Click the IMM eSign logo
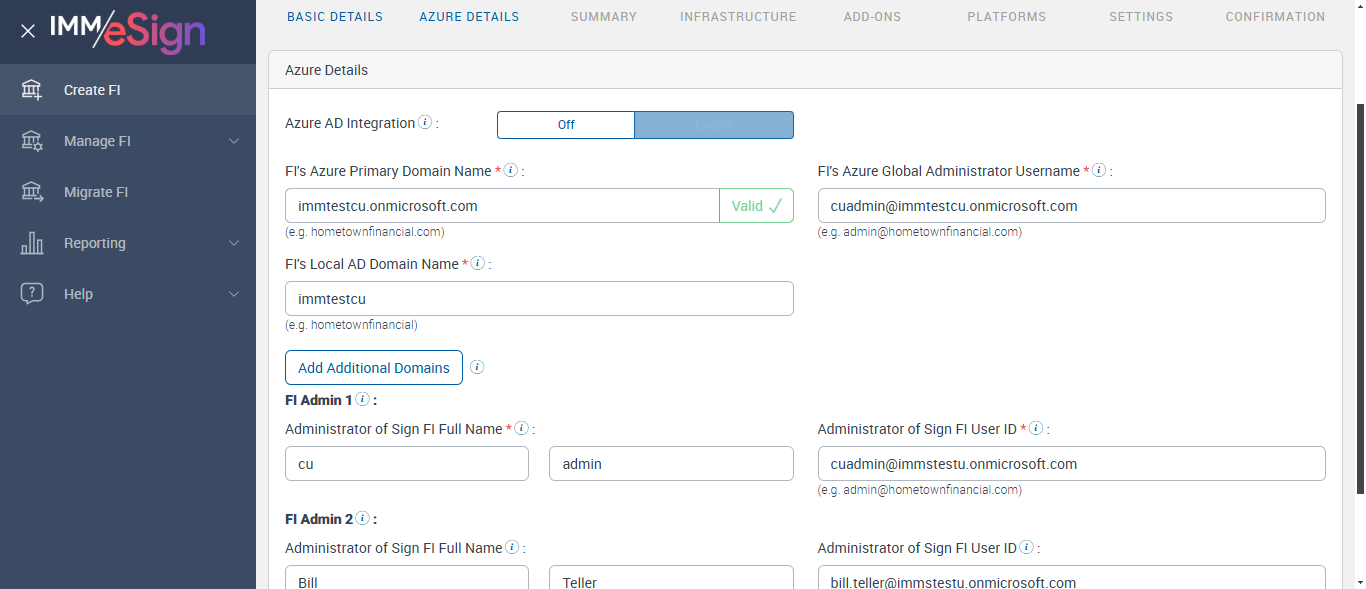1366x589 pixels. (127, 31)
